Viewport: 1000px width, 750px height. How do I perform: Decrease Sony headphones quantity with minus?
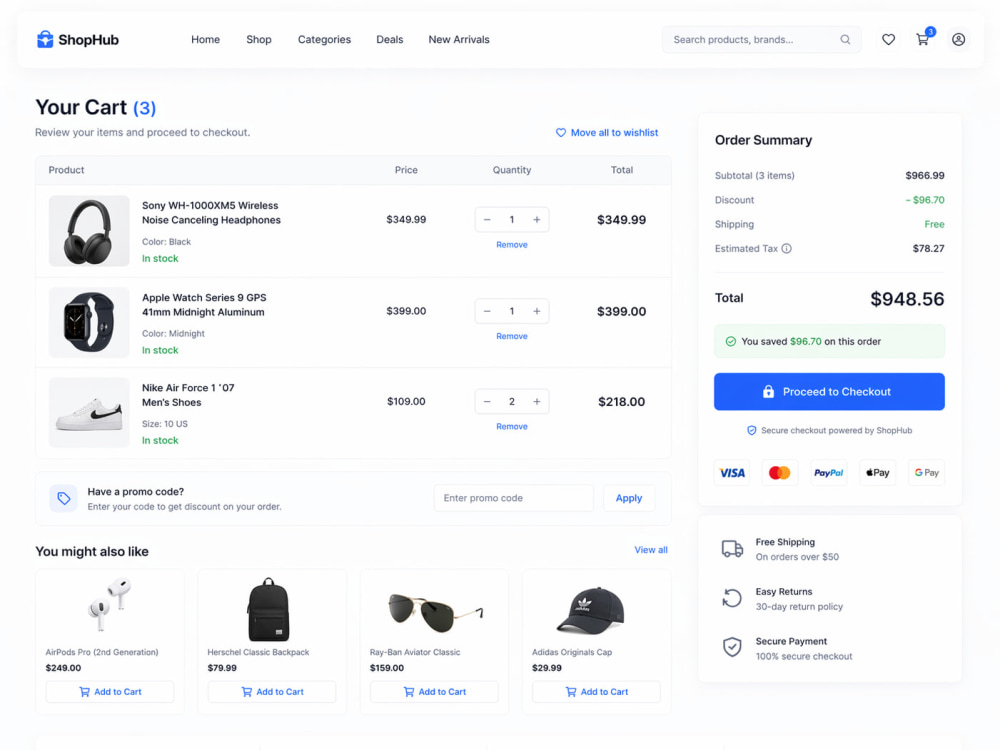[487, 219]
